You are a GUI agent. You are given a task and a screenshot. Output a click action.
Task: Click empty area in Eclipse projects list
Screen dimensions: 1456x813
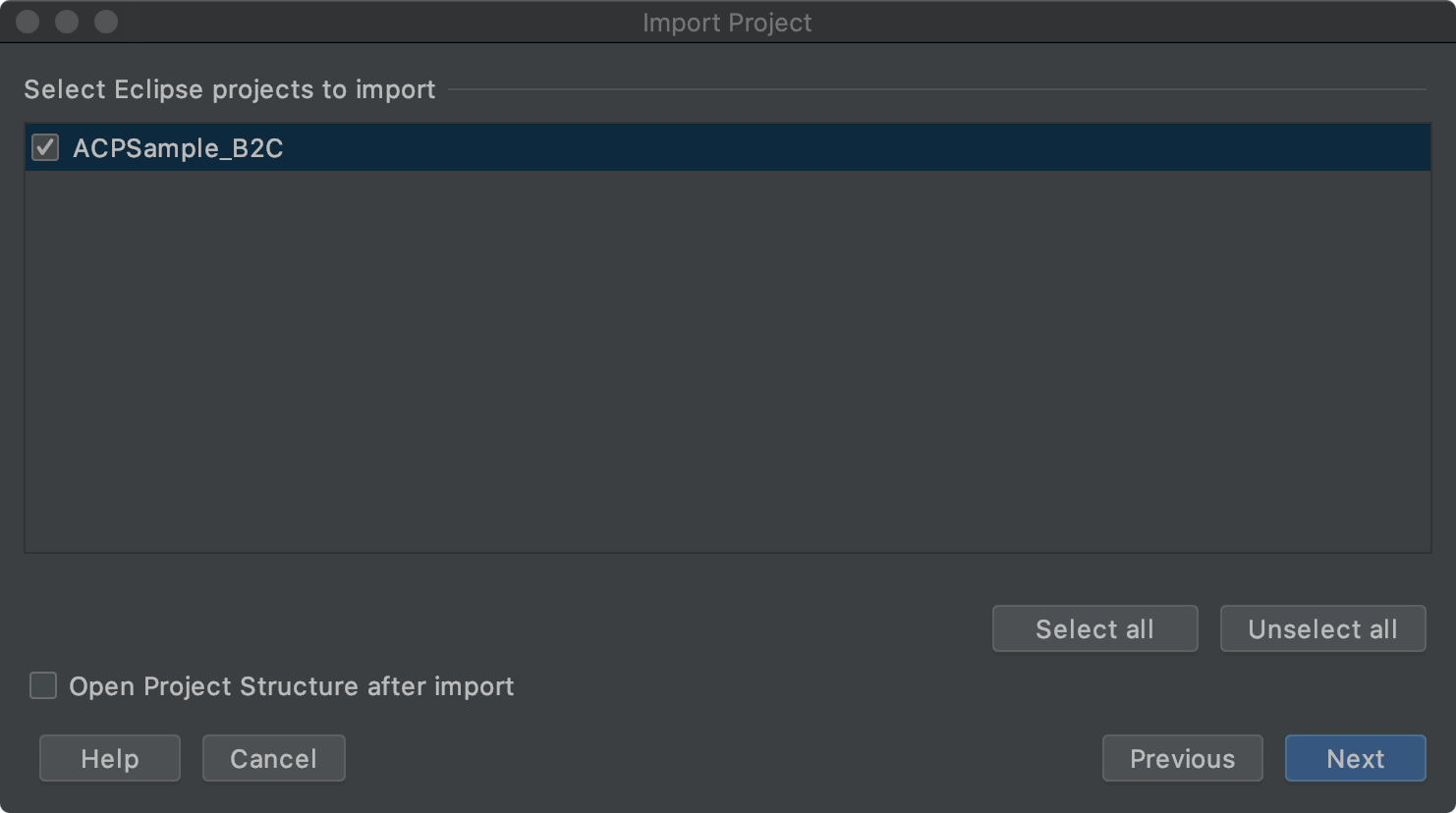(727, 361)
